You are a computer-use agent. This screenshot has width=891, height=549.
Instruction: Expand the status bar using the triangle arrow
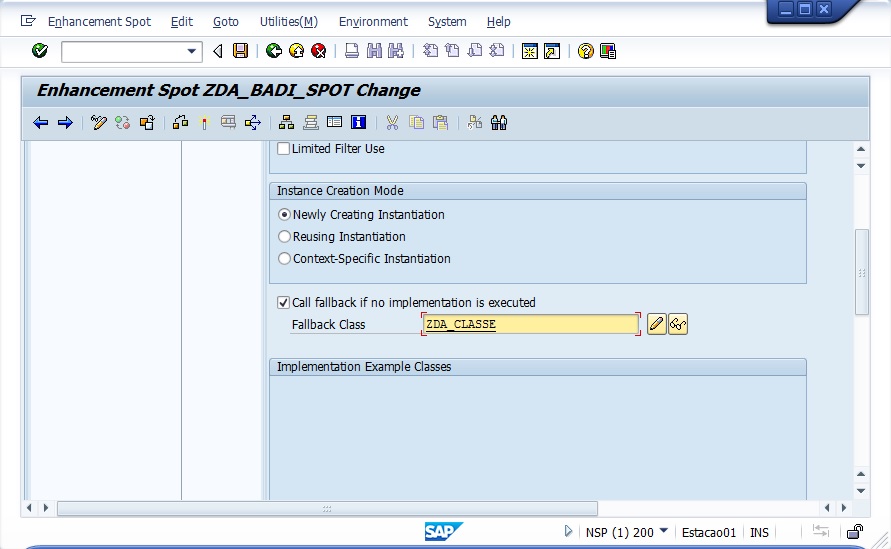pyautogui.click(x=569, y=532)
